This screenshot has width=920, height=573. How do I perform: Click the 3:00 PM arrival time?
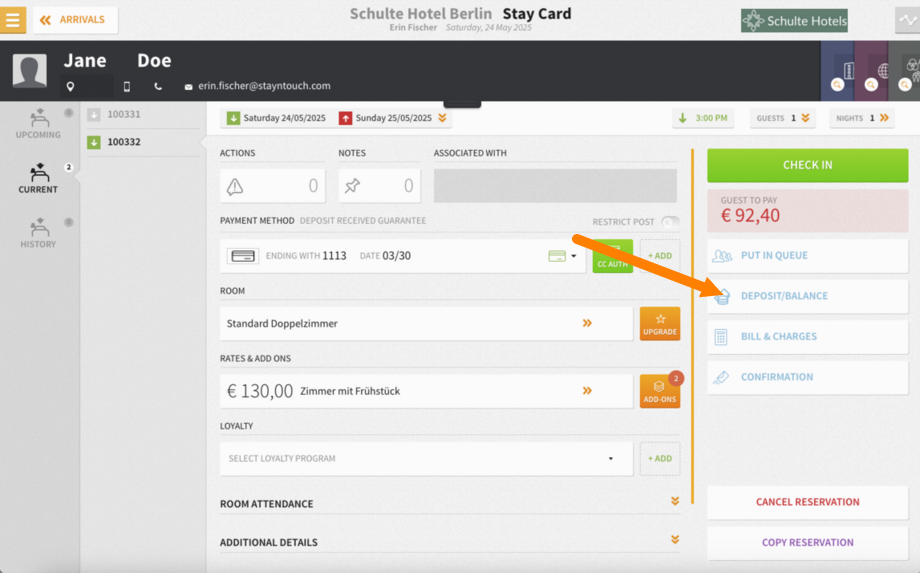(x=703, y=118)
